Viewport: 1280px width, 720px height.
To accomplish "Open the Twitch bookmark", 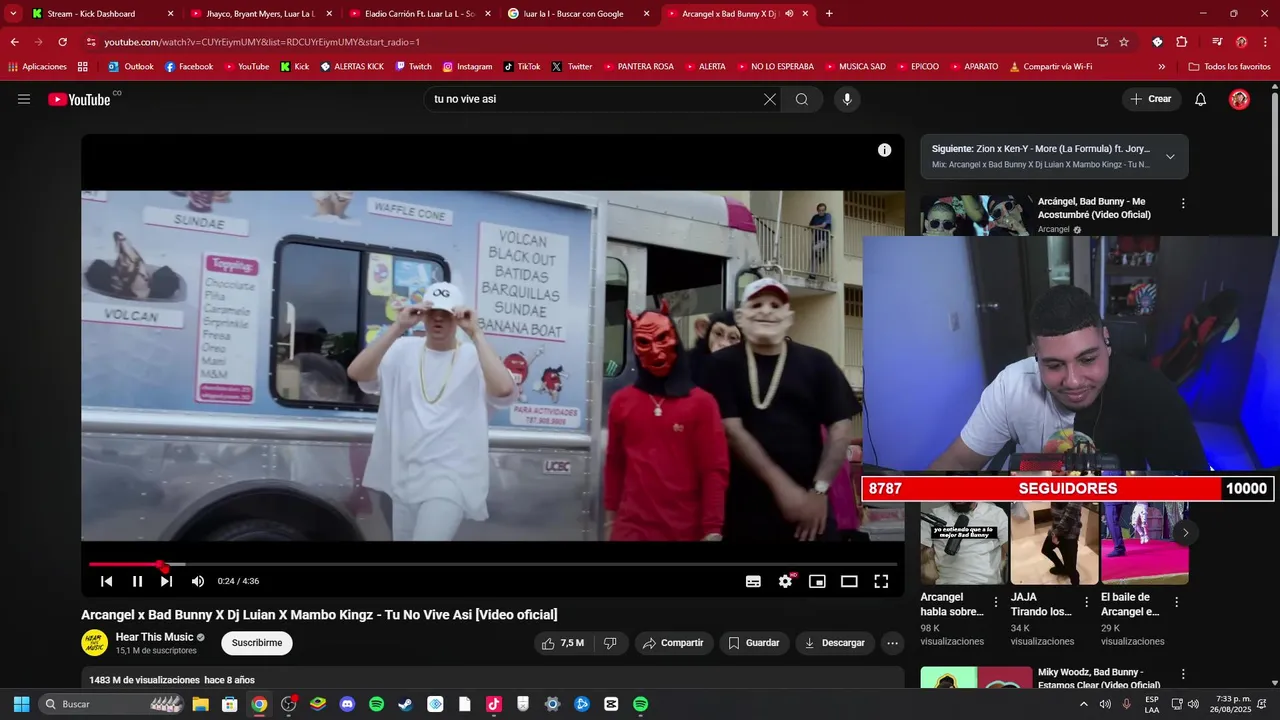I will 414,67.
